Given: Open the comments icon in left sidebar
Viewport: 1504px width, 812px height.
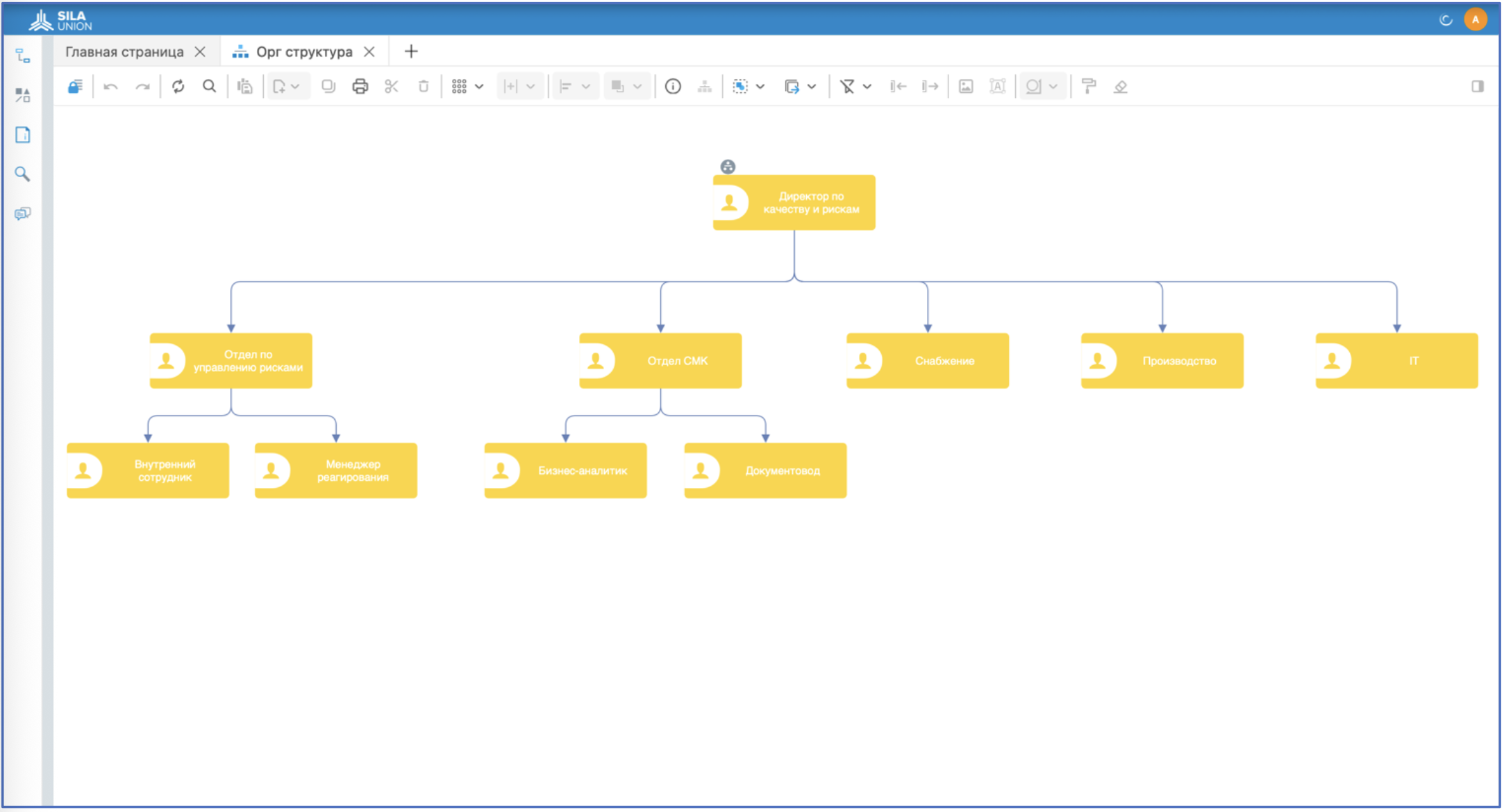Looking at the screenshot, I should coord(23,214).
